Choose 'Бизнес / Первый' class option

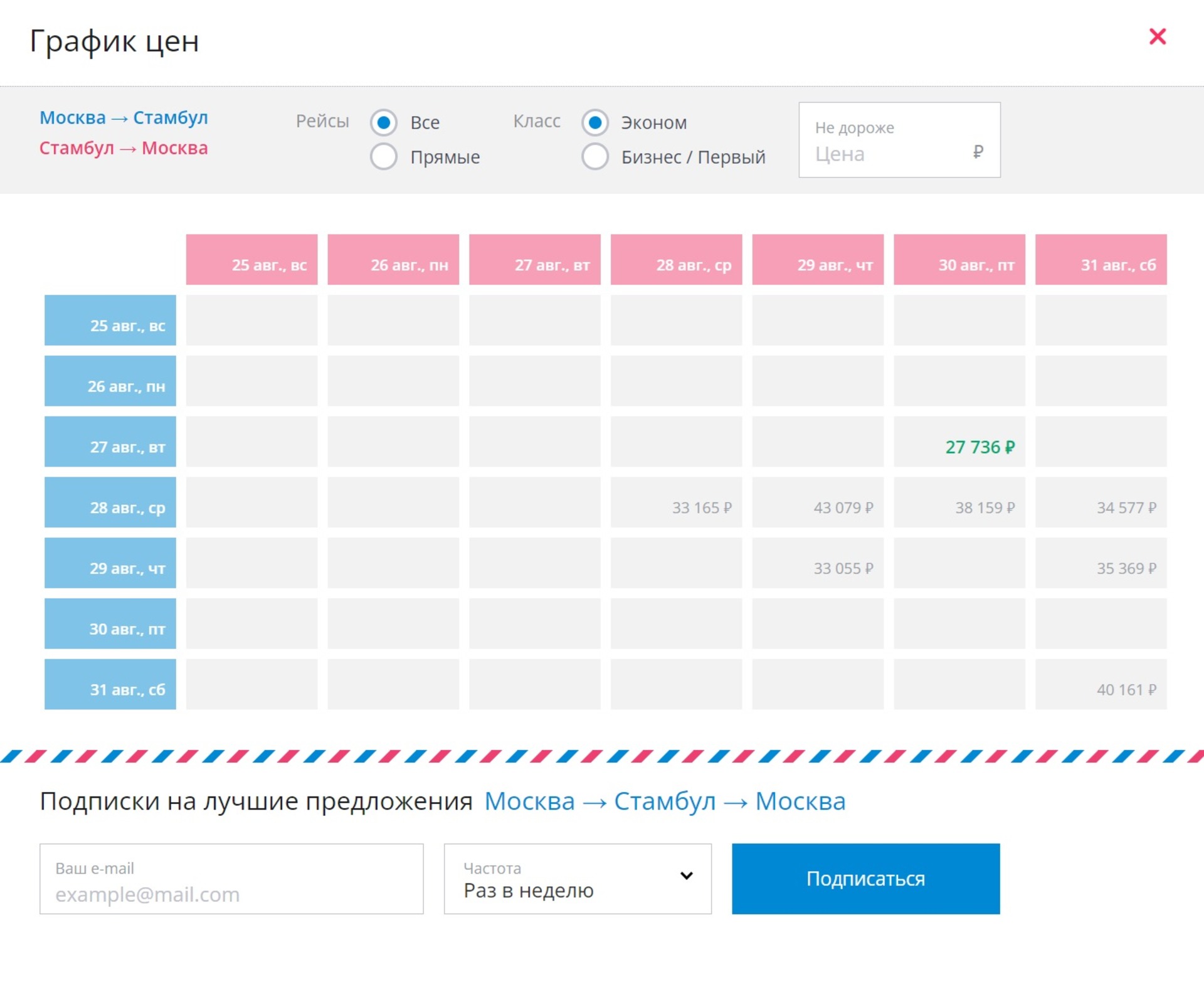[595, 157]
